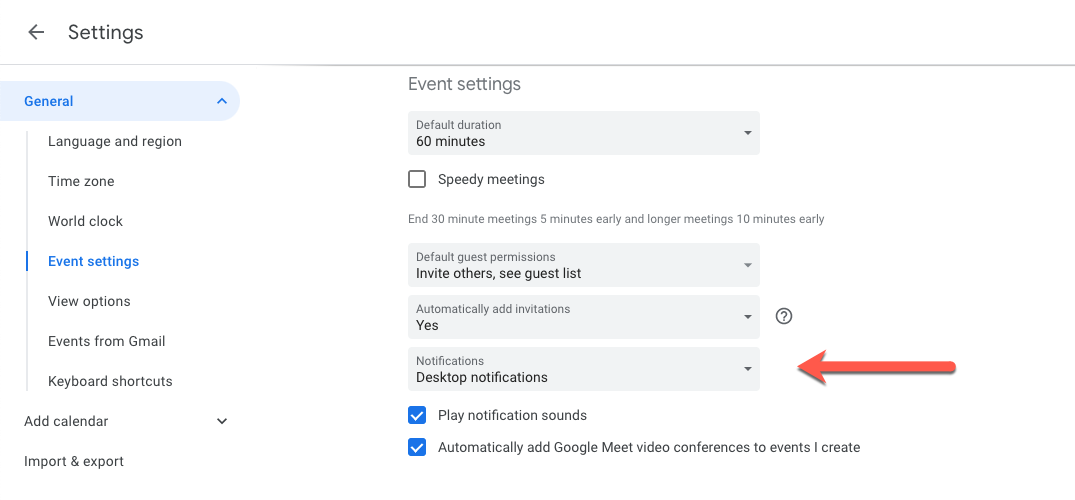Open the Default guest permissions dropdown
This screenshot has width=1075, height=500.
click(x=583, y=265)
